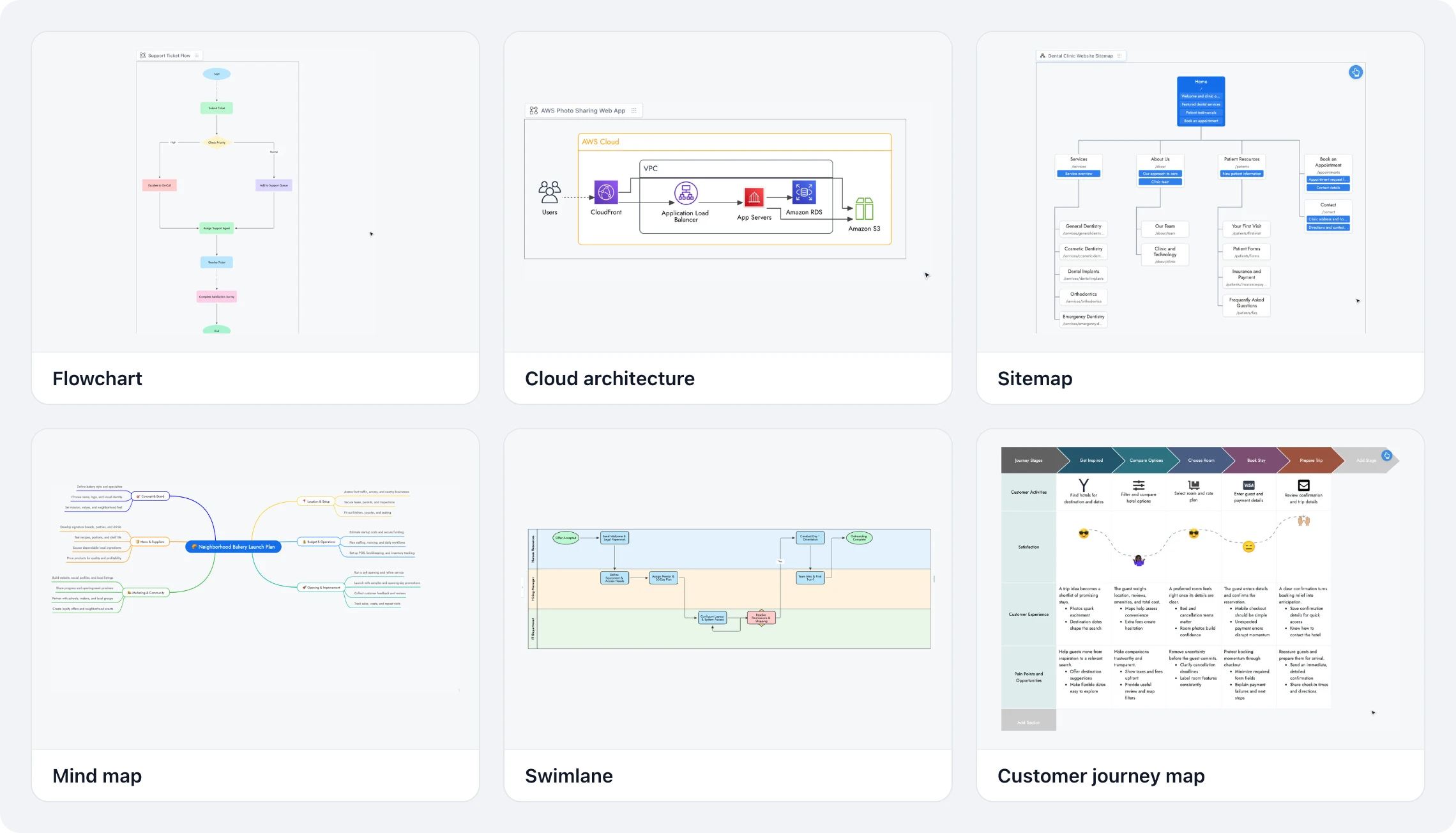This screenshot has height=833, width=1456.
Task: Click the raised hands emoji under Prepare Trip
Action: point(1304,521)
